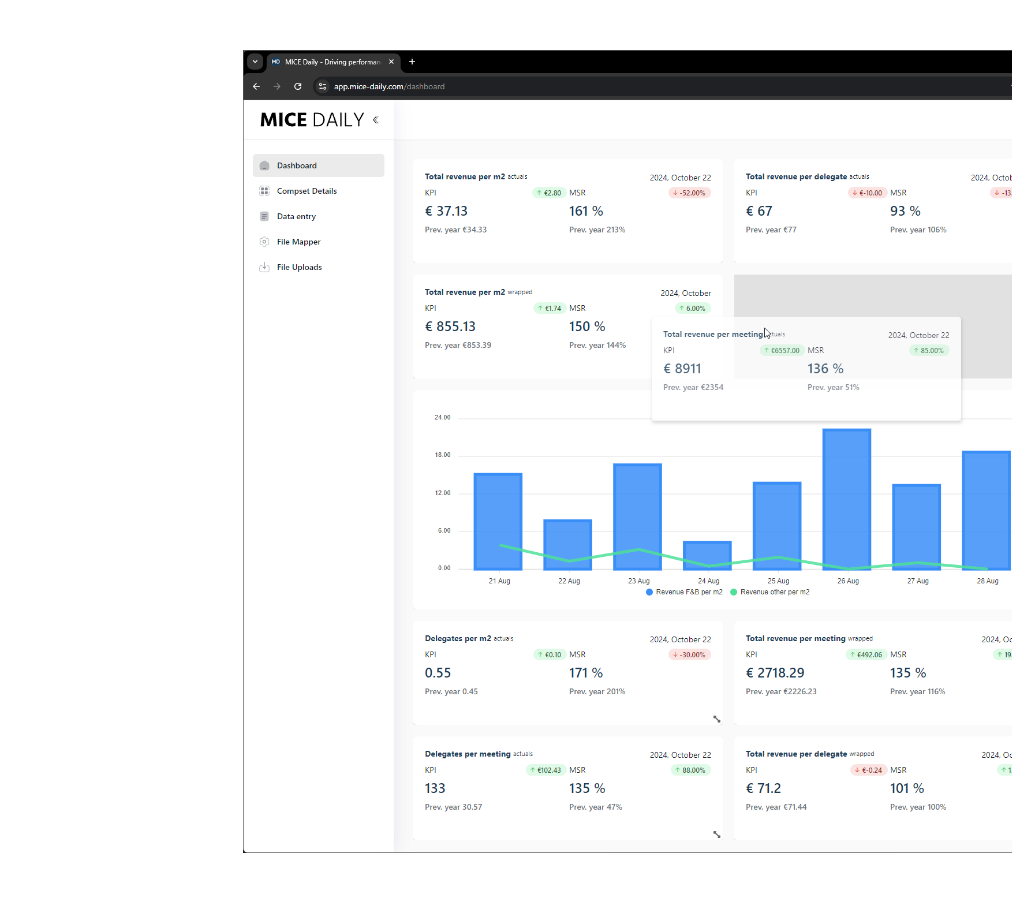Go to the File Uploads page
The width and height of the screenshot is (1012, 898).
[299, 267]
